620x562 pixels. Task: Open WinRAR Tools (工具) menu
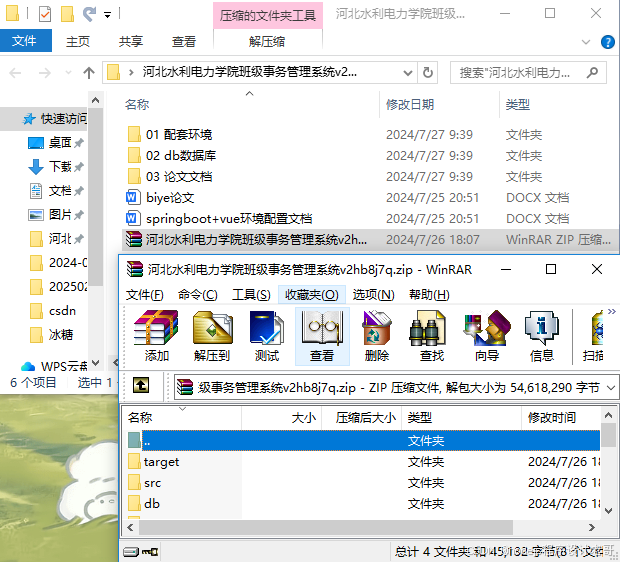tap(251, 295)
